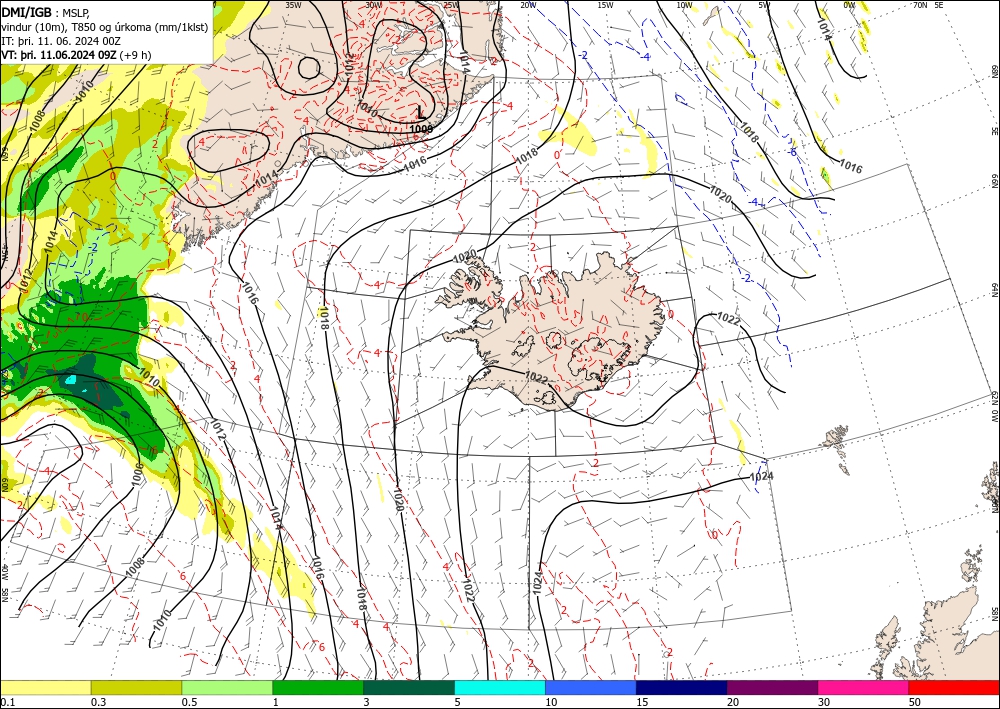Click the '15W' longitude label
This screenshot has width=1000, height=709.
[605, 5]
